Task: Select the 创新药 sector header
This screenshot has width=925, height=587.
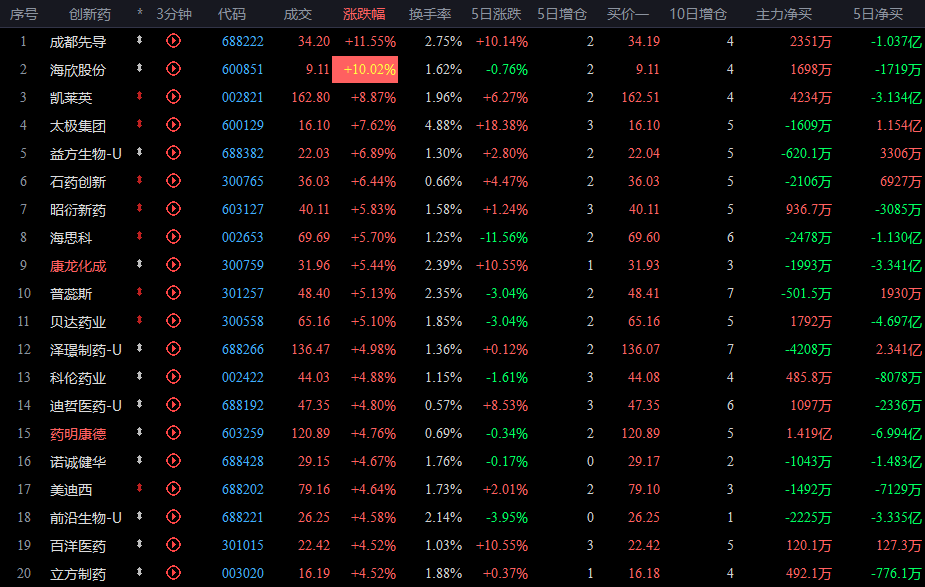Action: [x=90, y=14]
